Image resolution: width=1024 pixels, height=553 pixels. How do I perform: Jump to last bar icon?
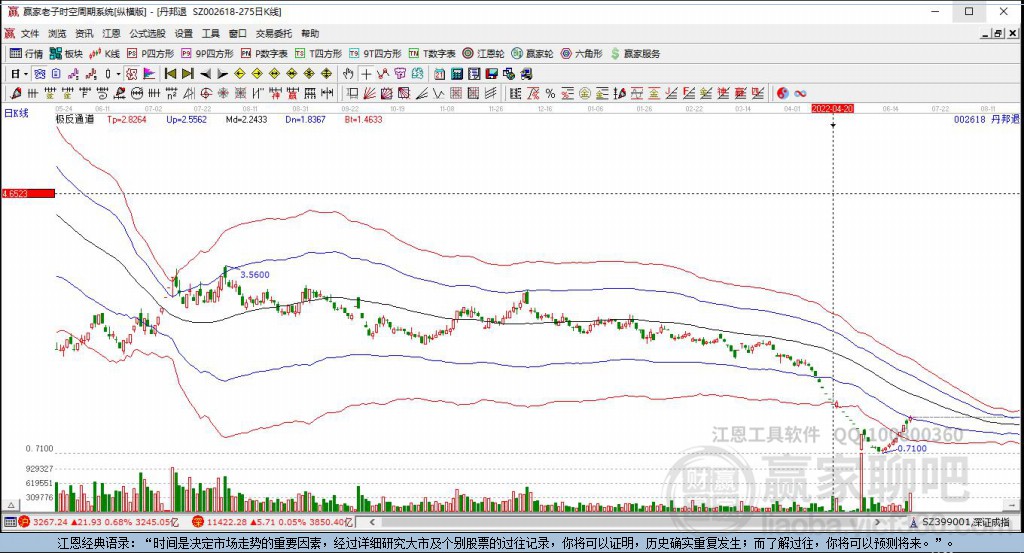[x=188, y=74]
